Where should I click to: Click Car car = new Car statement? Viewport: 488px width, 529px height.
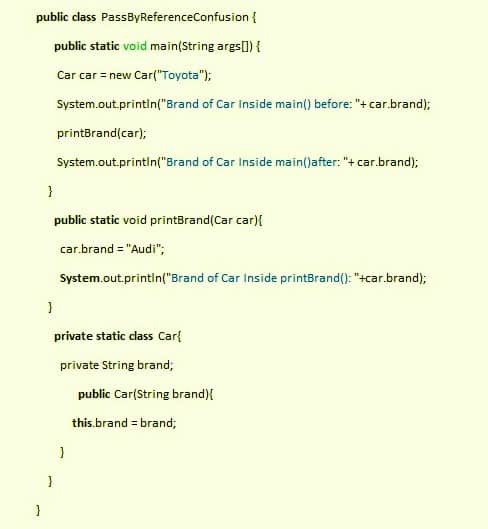coord(134,75)
